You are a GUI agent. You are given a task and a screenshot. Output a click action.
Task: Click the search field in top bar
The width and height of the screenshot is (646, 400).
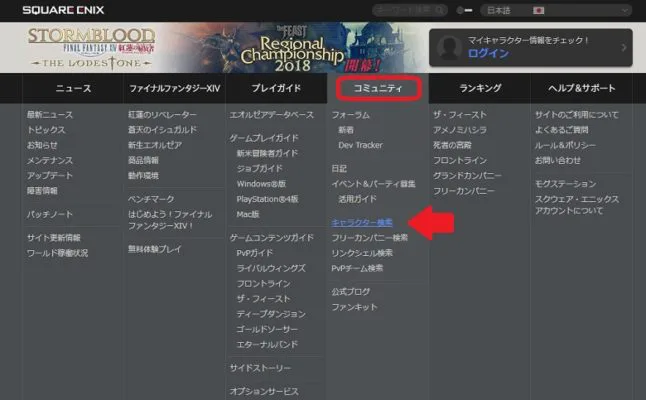coord(410,10)
